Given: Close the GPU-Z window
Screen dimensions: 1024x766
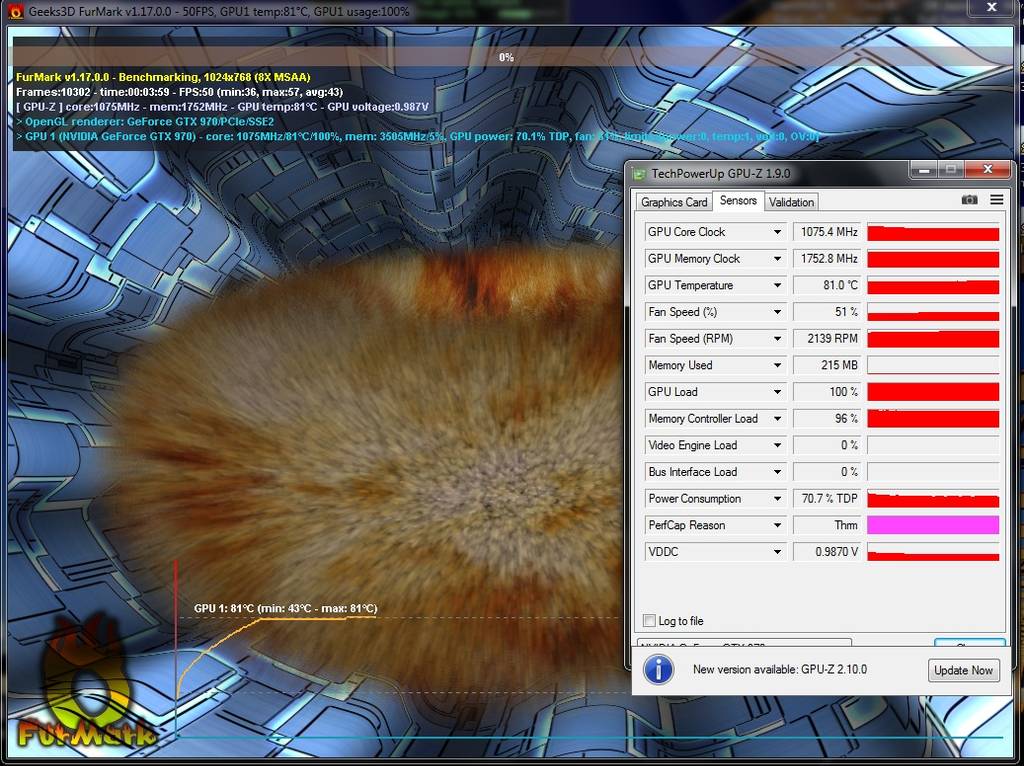Looking at the screenshot, I should [x=987, y=170].
